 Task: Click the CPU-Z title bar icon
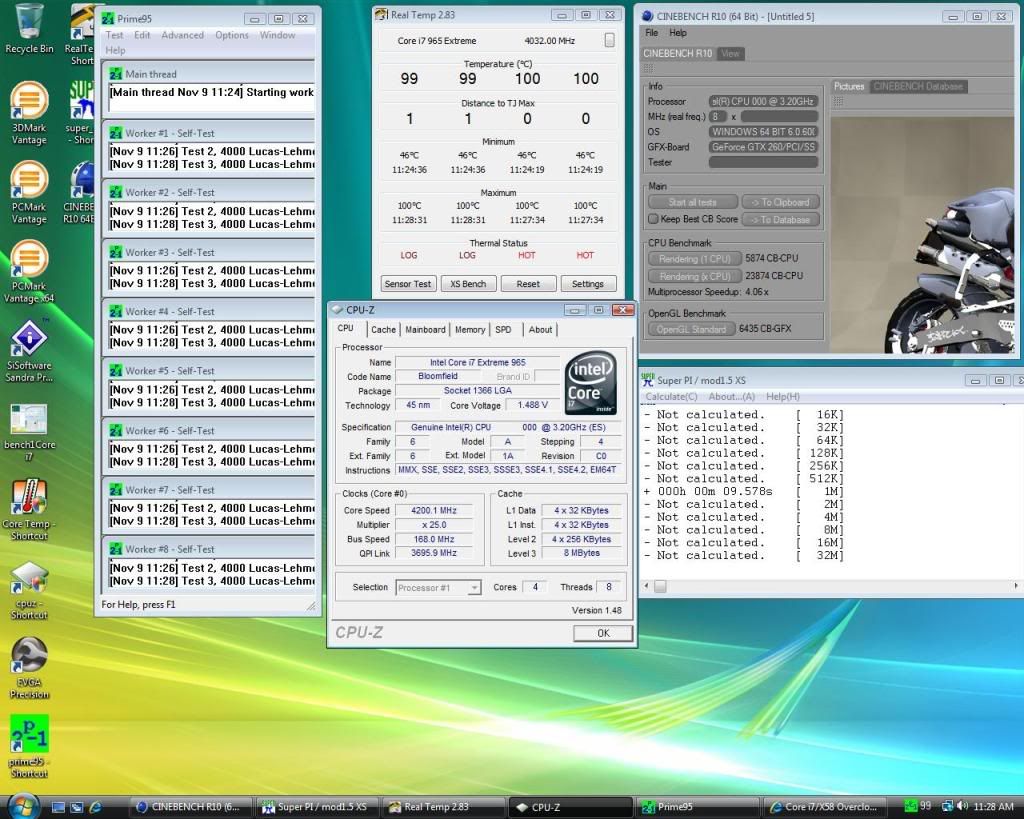[x=337, y=310]
